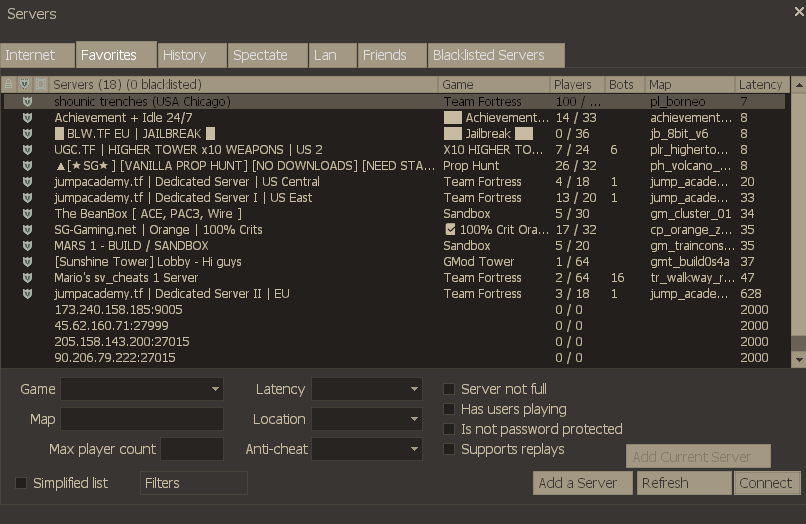Sort by Servers (18) name column header
This screenshot has height=524, width=806.
[x=243, y=84]
